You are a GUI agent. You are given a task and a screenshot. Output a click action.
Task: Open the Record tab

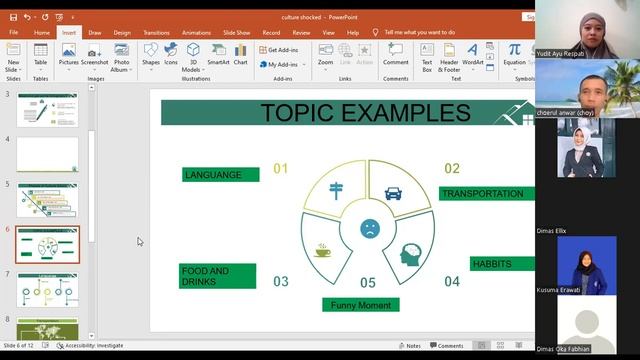pyautogui.click(x=271, y=32)
